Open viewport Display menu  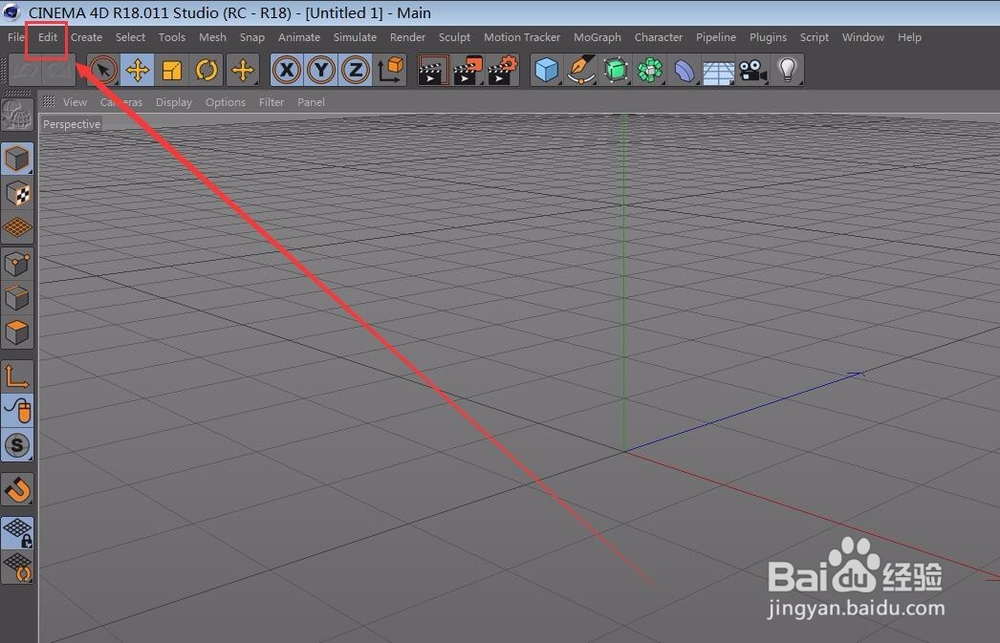[x=173, y=102]
